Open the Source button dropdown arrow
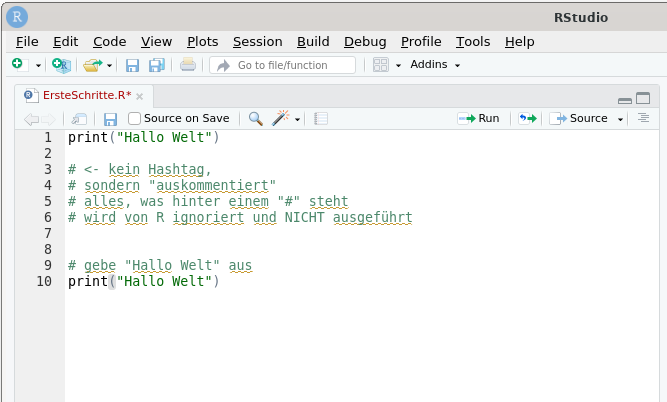Screen dimensions: 667x402 (x=620, y=120)
